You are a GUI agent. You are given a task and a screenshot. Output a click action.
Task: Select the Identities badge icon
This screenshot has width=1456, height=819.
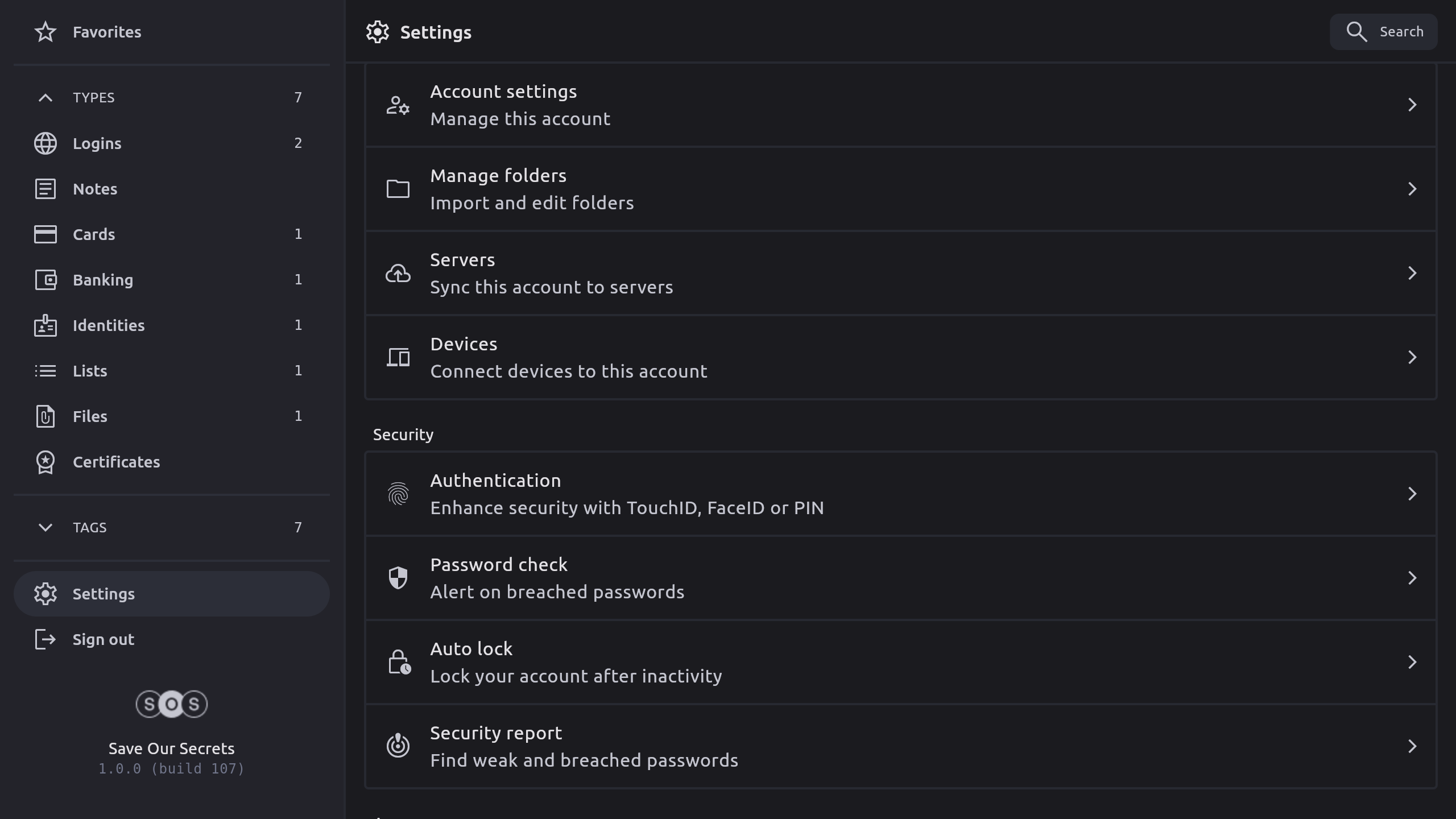45,325
